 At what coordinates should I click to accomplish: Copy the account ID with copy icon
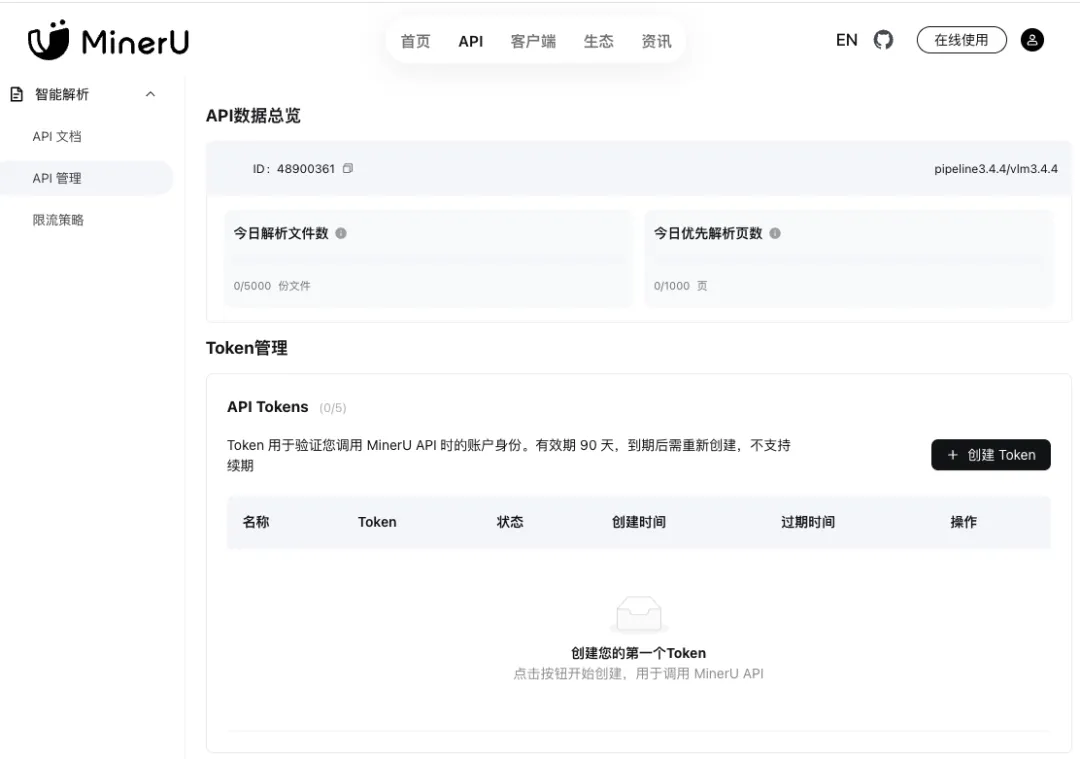tap(348, 168)
